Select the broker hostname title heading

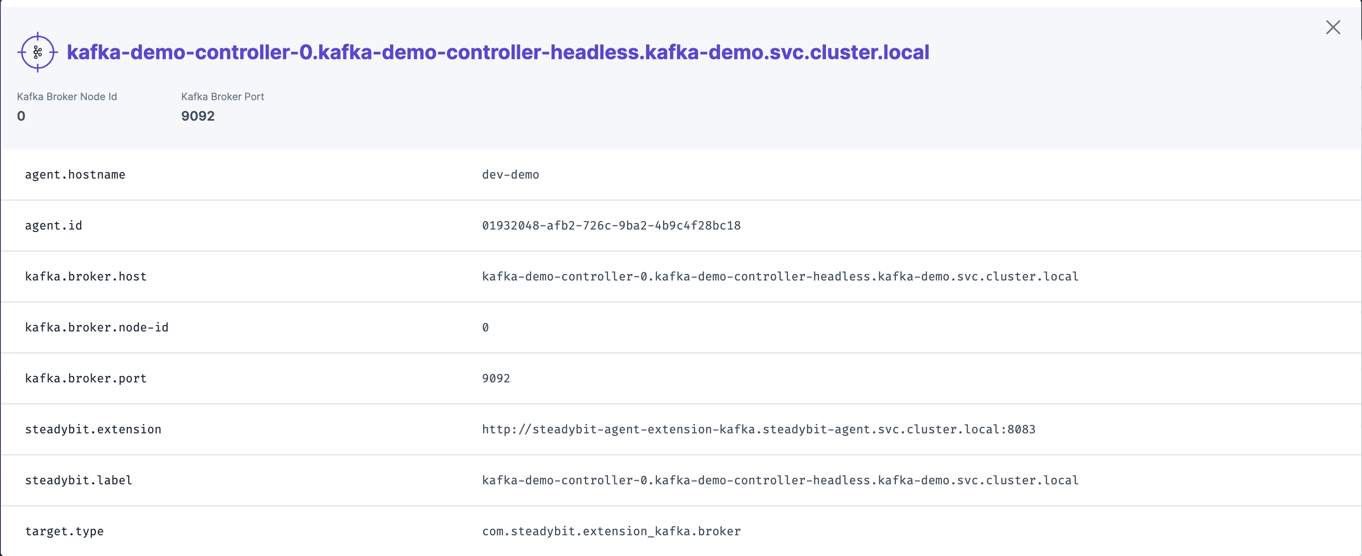[498, 52]
